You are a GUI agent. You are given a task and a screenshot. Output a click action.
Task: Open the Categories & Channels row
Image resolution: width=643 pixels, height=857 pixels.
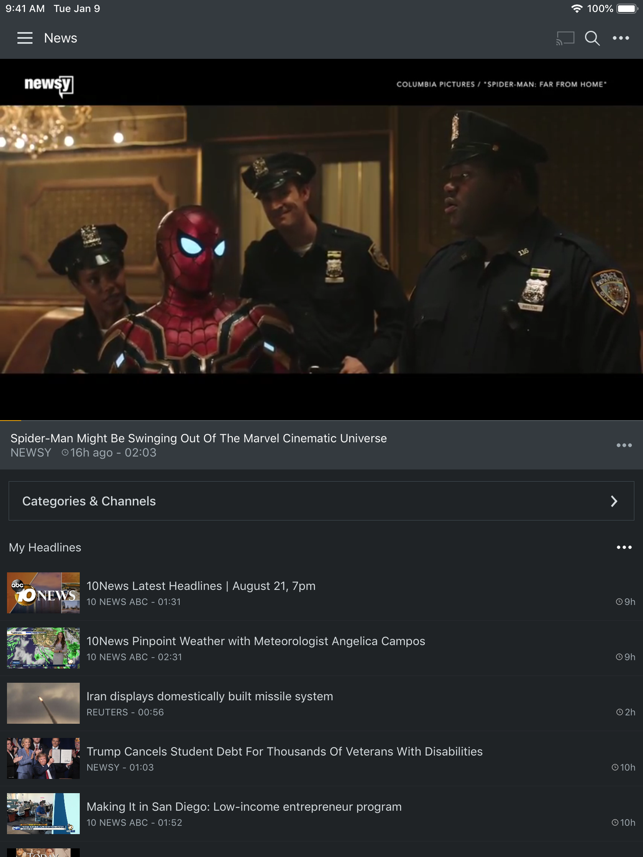point(322,501)
